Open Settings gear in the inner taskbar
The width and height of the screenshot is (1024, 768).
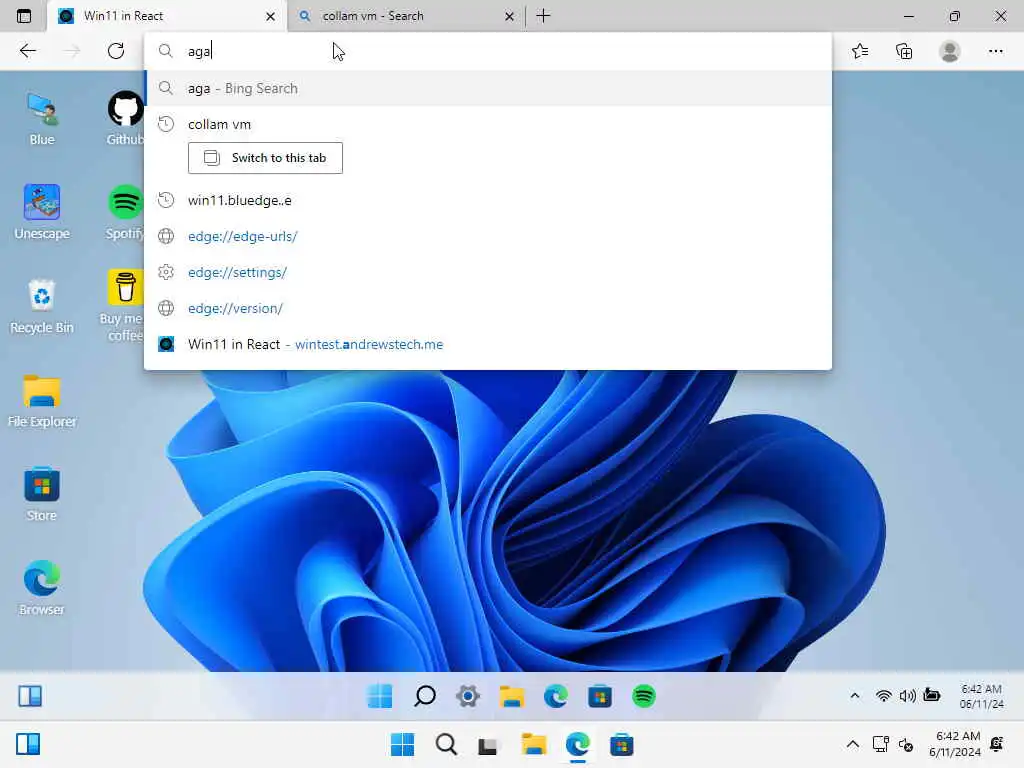[x=468, y=696]
